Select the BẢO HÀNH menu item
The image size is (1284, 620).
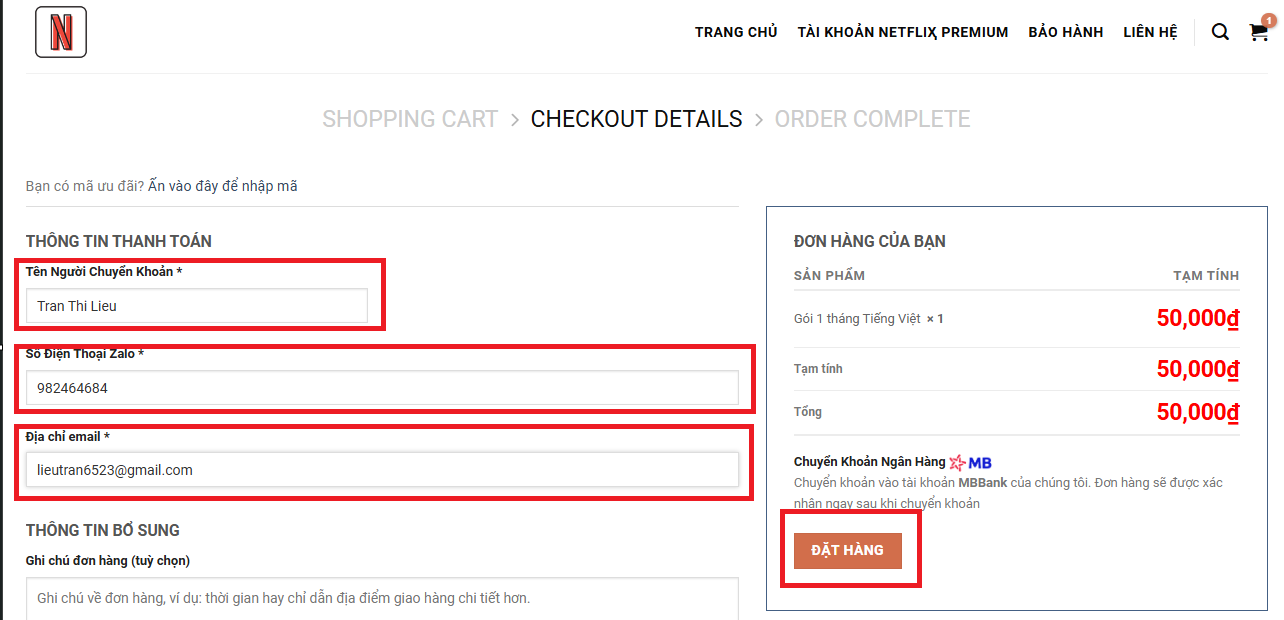[1065, 32]
